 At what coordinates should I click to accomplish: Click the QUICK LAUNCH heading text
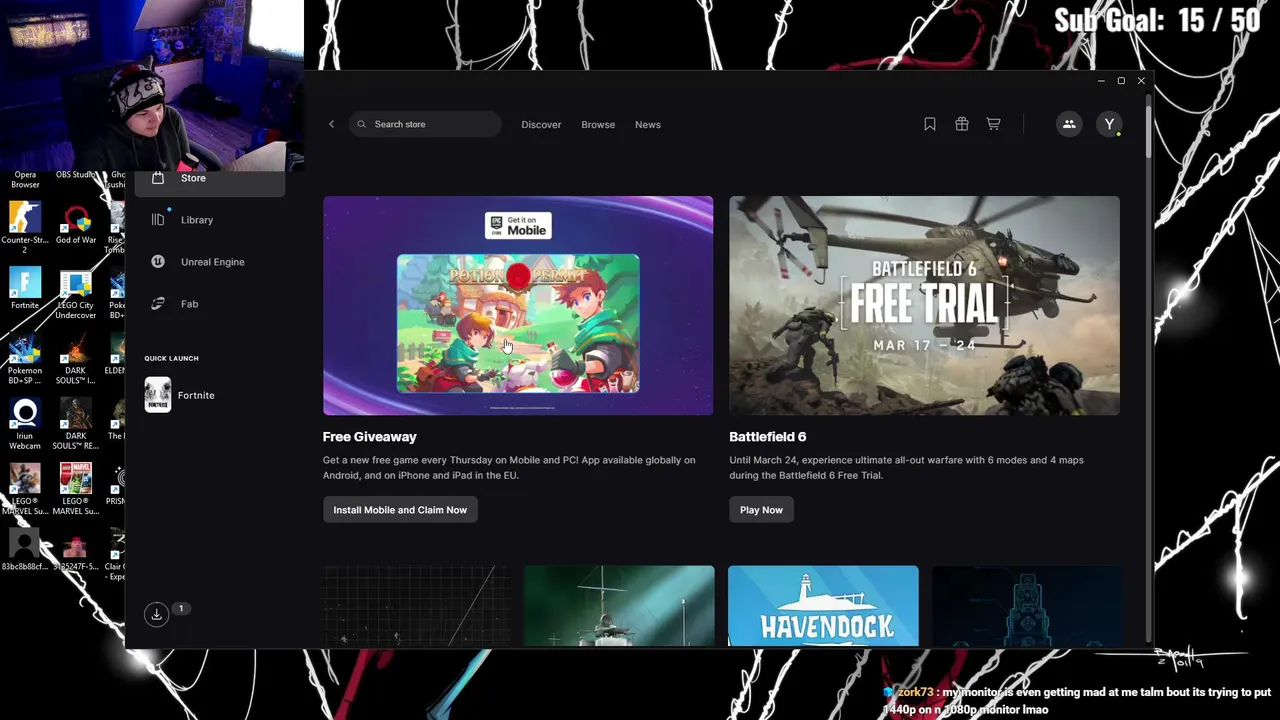(x=171, y=358)
